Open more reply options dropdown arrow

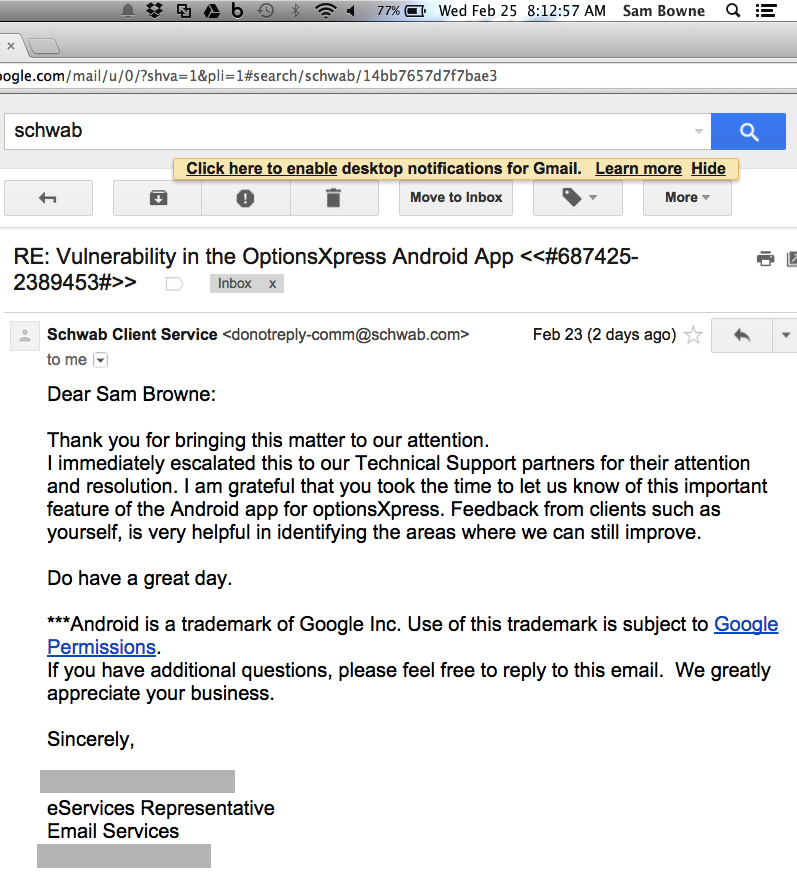tap(785, 336)
